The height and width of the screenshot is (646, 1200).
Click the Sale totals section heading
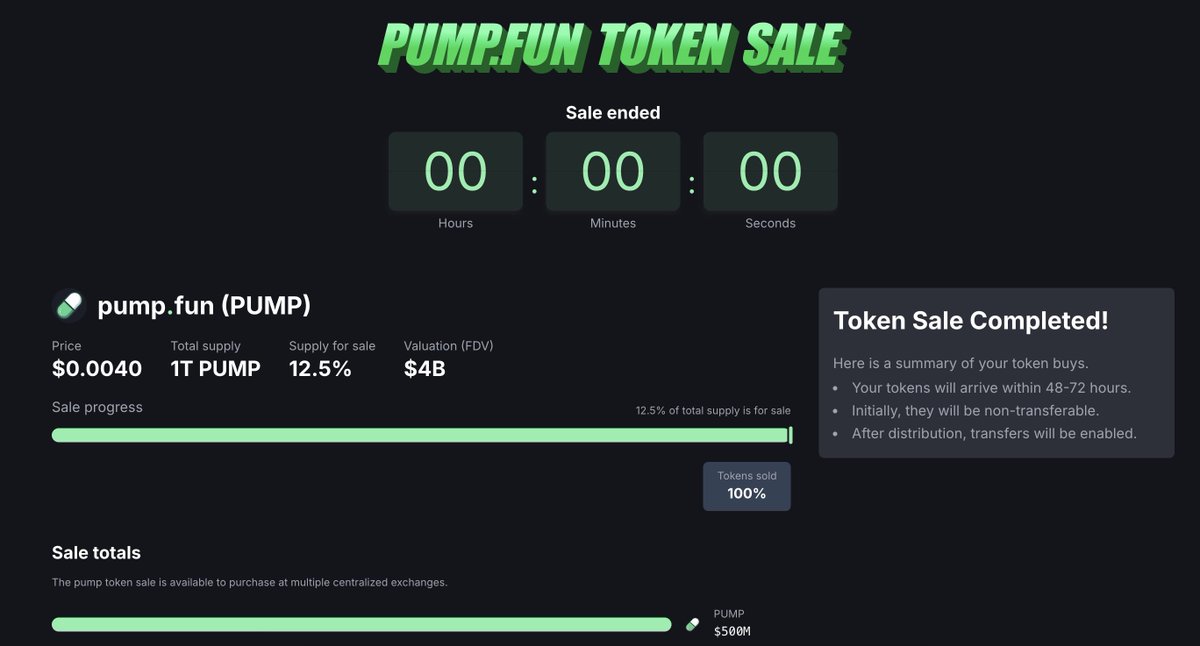[x=96, y=553]
